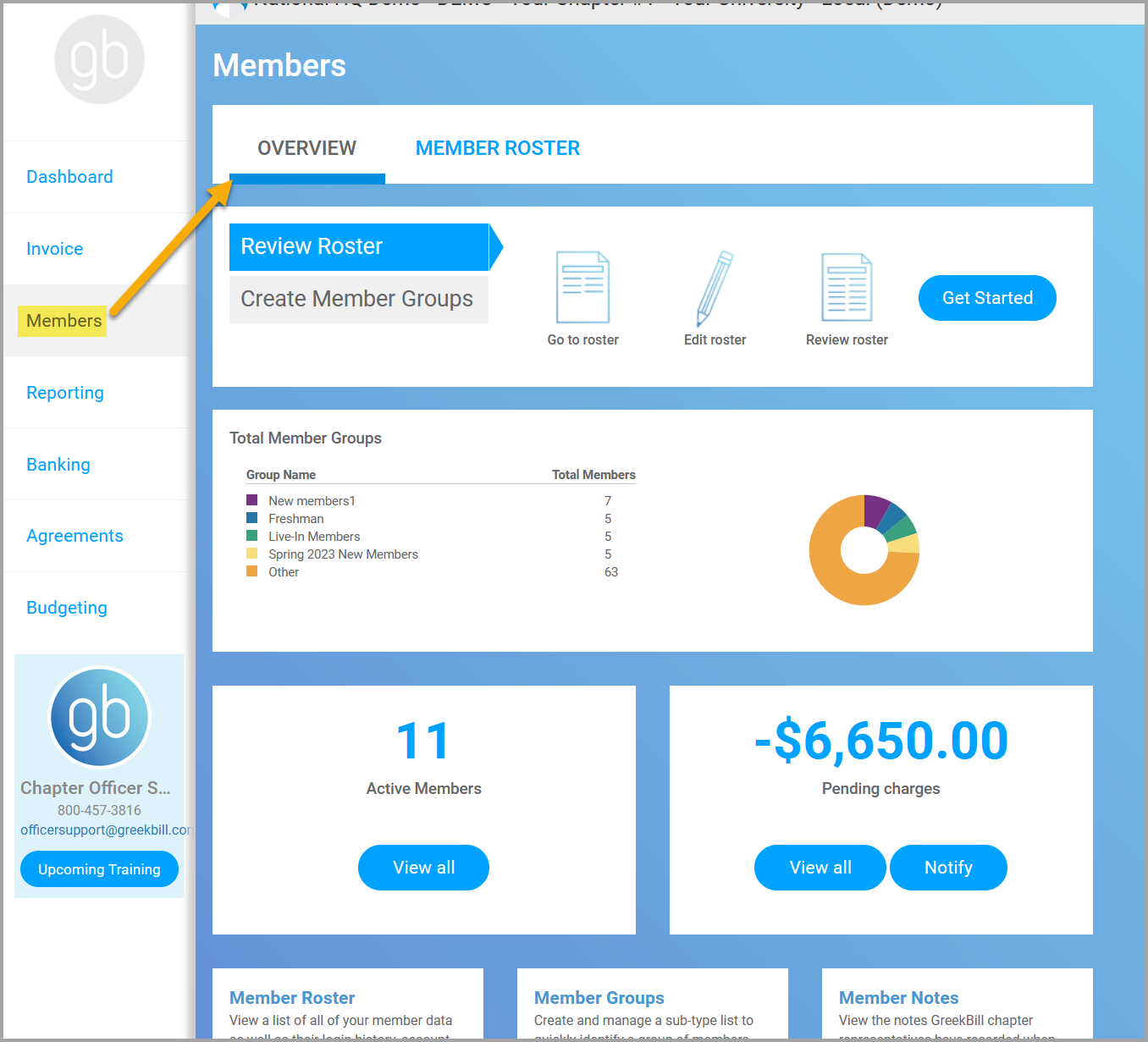The width and height of the screenshot is (1148, 1042).
Task: View all pending charges
Action: pos(820,868)
